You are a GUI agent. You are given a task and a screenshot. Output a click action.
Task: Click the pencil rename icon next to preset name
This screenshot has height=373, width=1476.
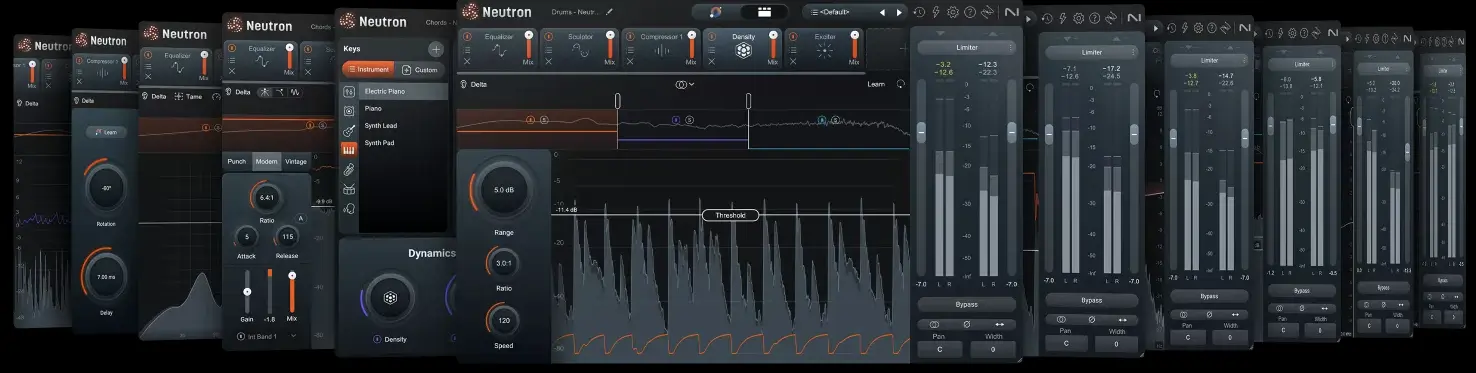click(x=609, y=12)
